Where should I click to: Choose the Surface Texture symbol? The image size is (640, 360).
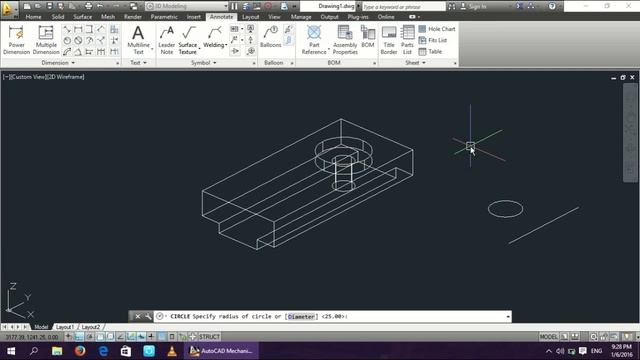pyautogui.click(x=188, y=40)
